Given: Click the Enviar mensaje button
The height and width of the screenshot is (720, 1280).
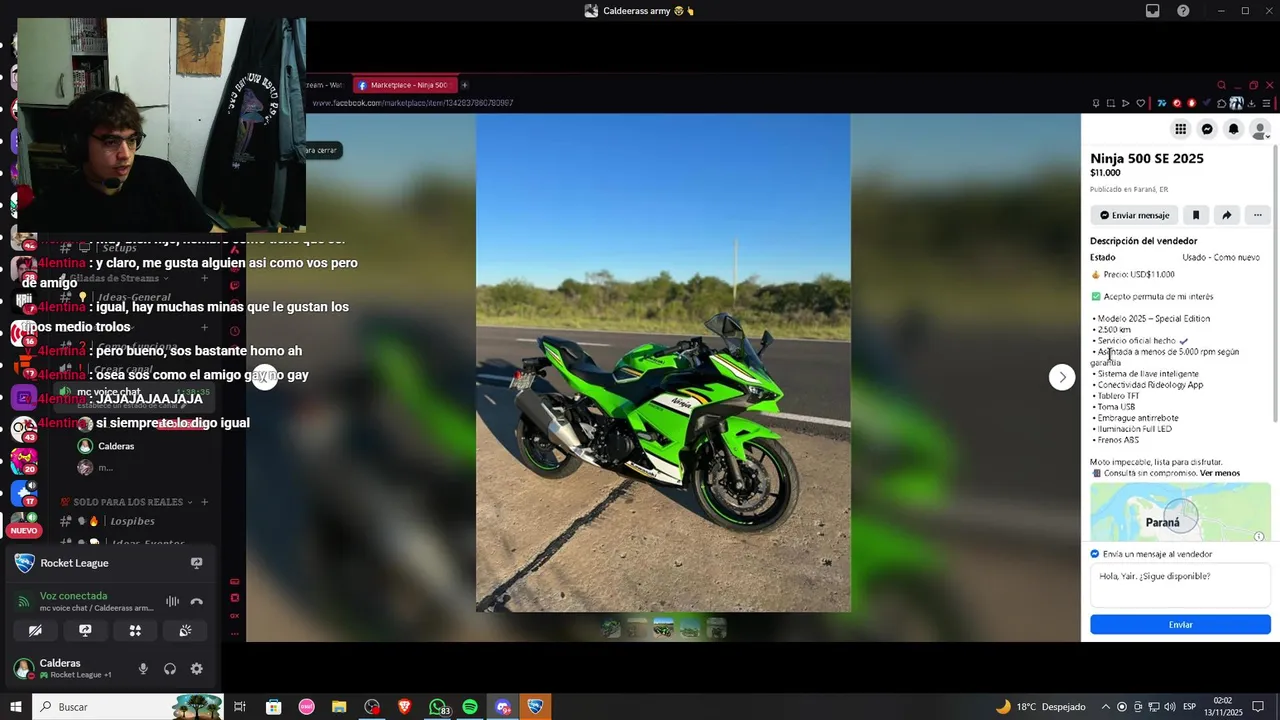Looking at the screenshot, I should click(x=1134, y=215).
